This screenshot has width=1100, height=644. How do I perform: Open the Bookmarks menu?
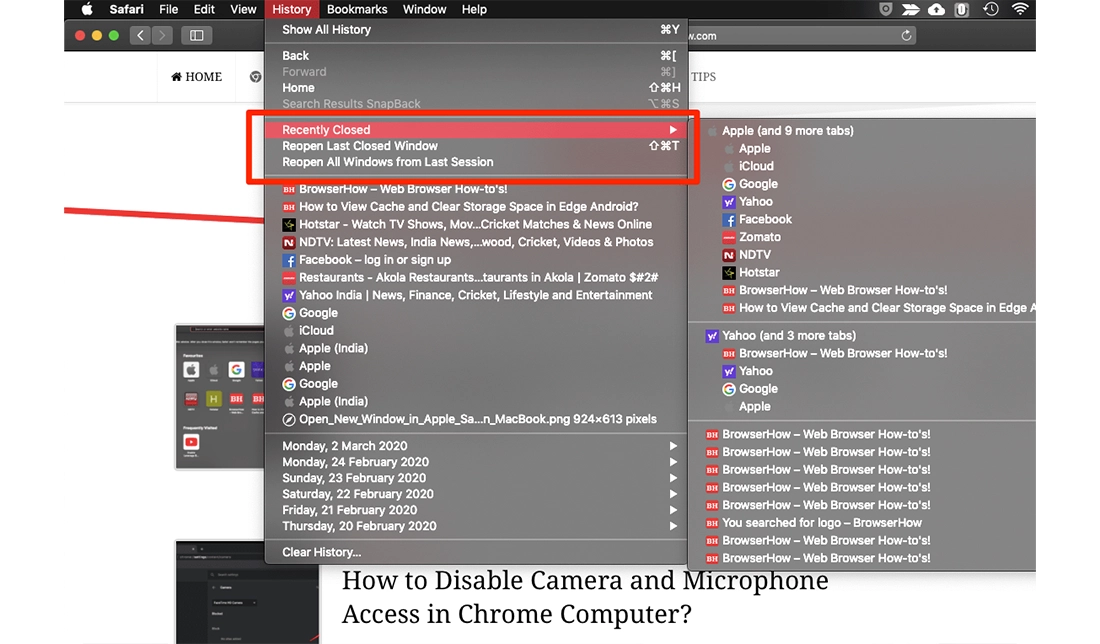point(357,10)
